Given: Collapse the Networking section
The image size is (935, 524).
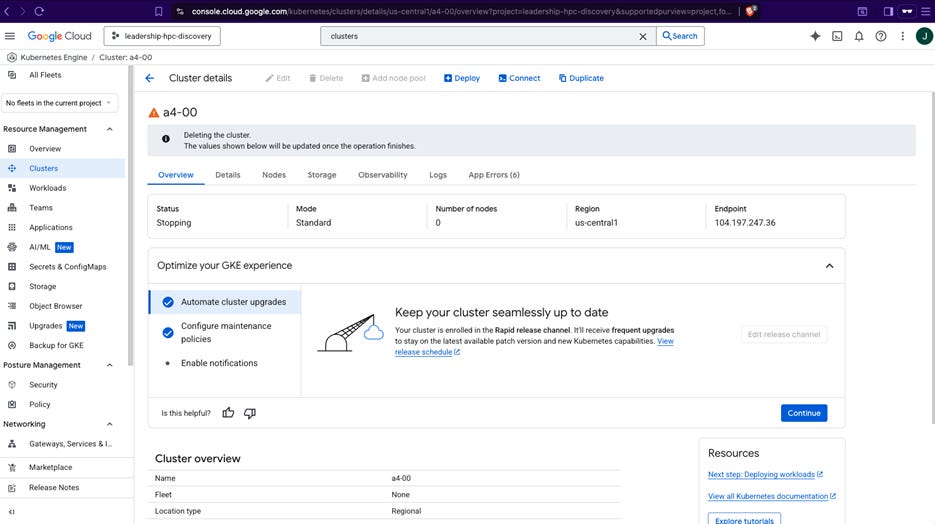Looking at the screenshot, I should tap(110, 424).
